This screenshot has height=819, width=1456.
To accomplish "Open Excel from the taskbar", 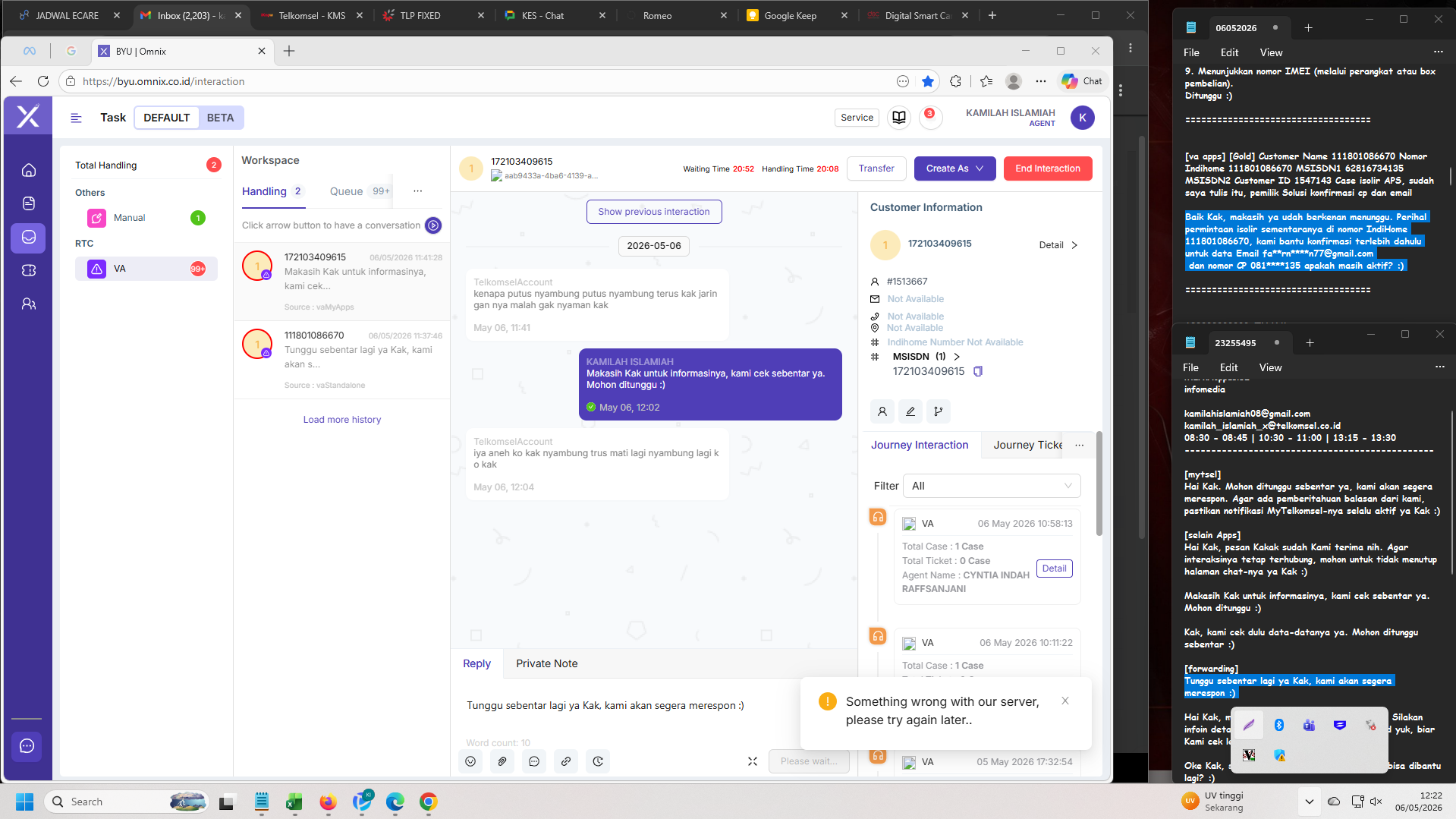I will click(294, 802).
